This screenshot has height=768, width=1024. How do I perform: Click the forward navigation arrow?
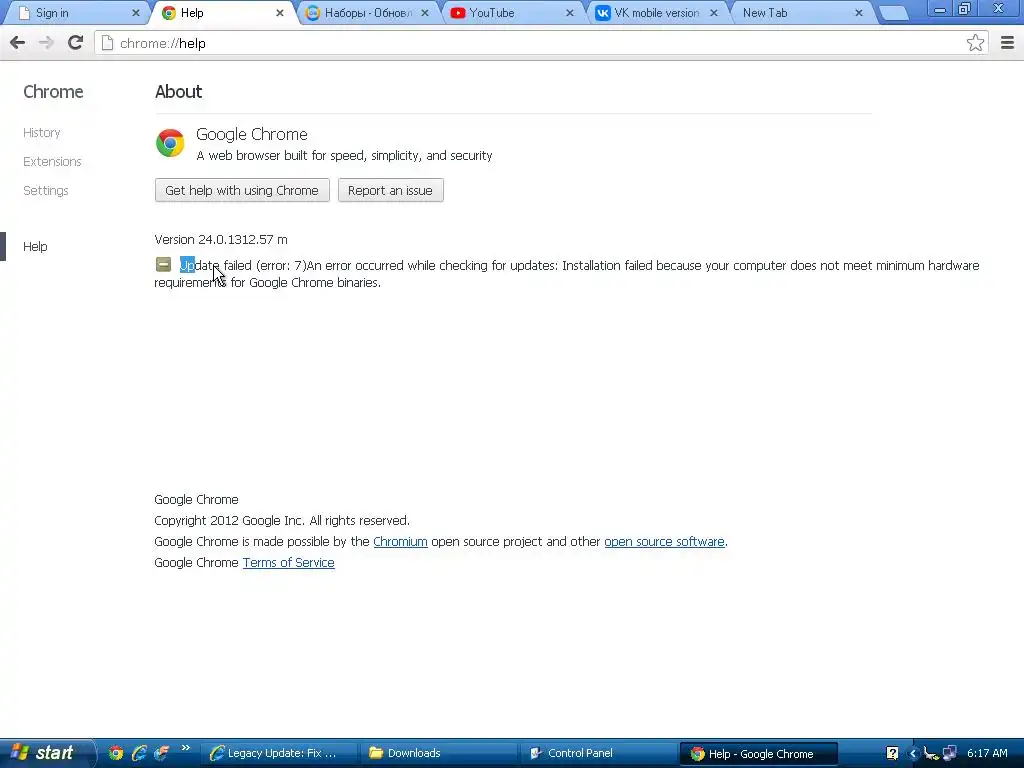point(46,43)
